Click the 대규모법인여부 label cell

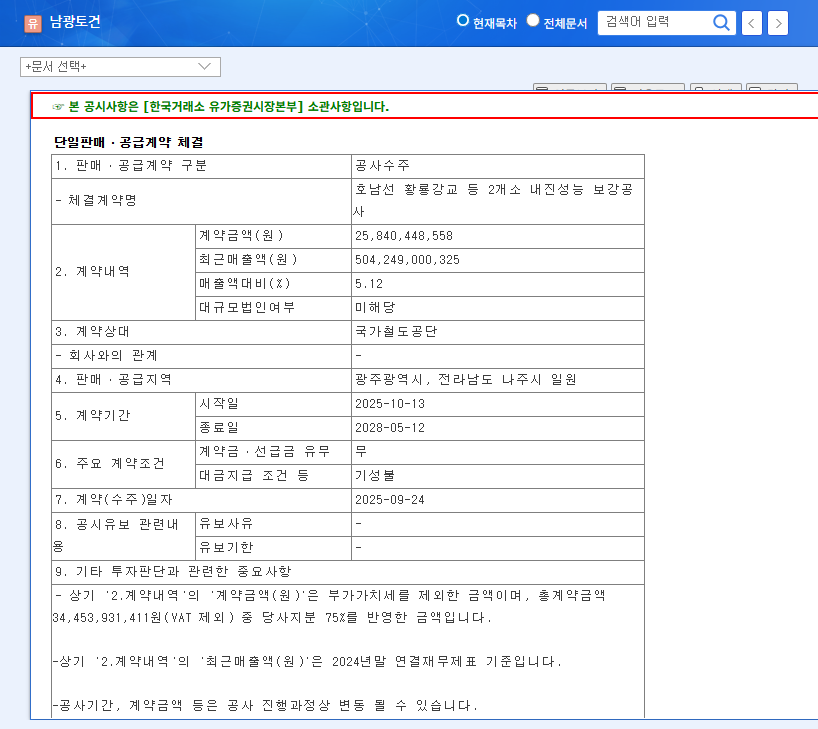pyautogui.click(x=273, y=308)
